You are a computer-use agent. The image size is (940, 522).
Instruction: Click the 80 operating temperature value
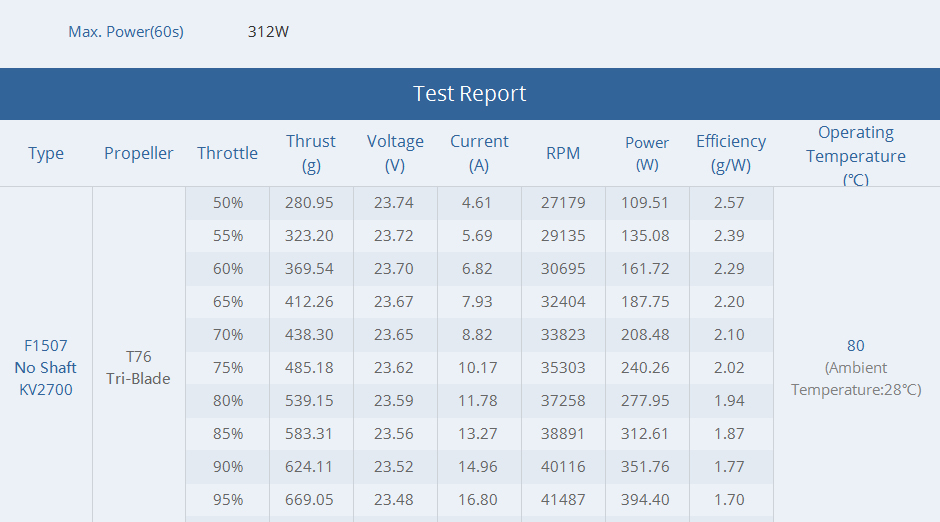pyautogui.click(x=855, y=346)
